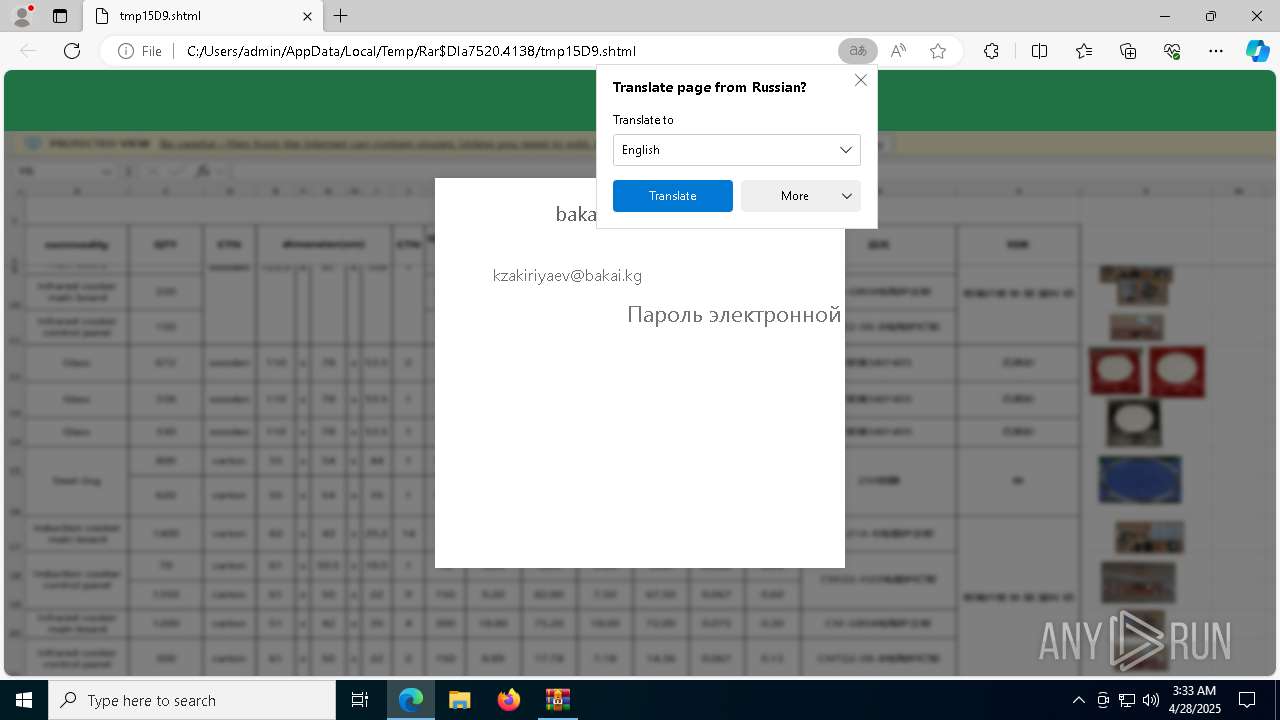Image resolution: width=1280 pixels, height=720 pixels.
Task: Open the tab actions menu icon
Action: coord(60,16)
